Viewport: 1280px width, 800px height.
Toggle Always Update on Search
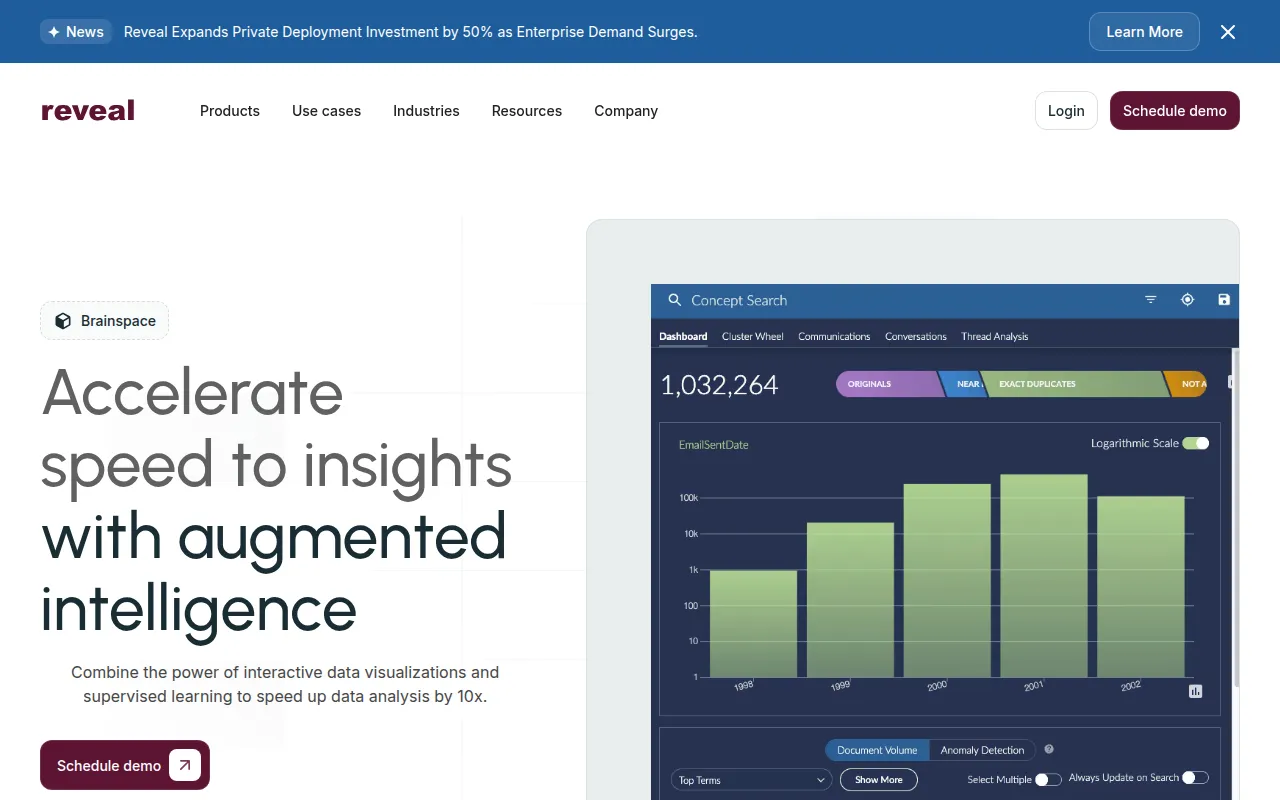(x=1195, y=777)
